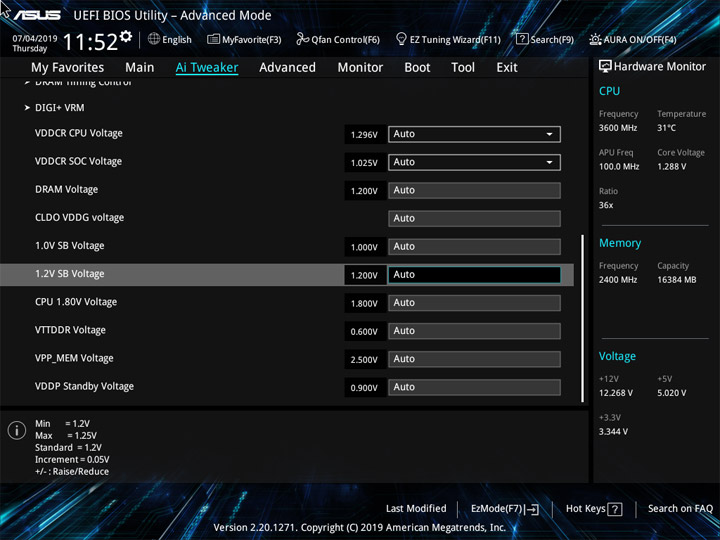The width and height of the screenshot is (720, 540).
Task: Select the CPU 1.80V Voltage label
Action: [x=76, y=302]
